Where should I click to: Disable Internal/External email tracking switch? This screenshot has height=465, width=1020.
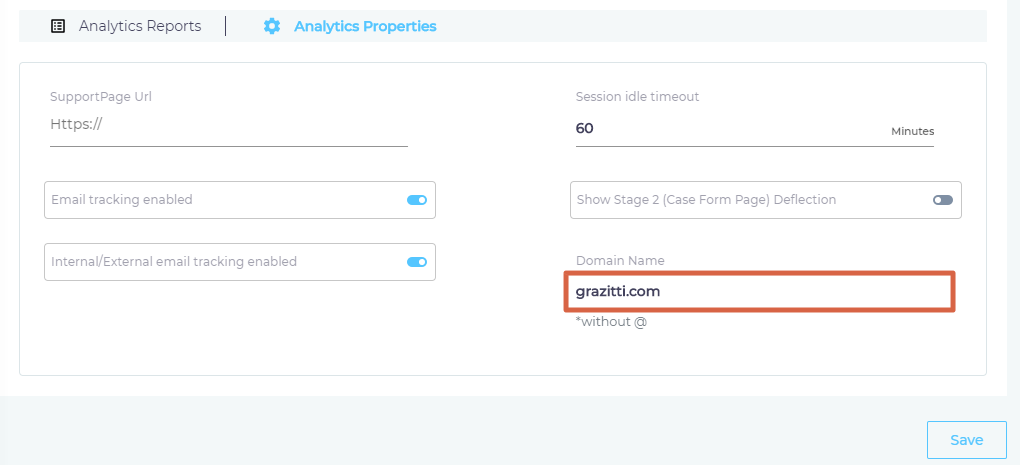(x=416, y=262)
